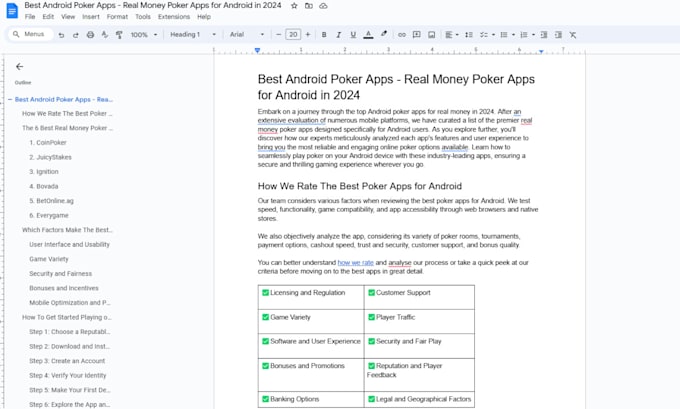Insert a numbered list
Image resolution: width=680 pixels, height=409 pixels.
pyautogui.click(x=524, y=35)
